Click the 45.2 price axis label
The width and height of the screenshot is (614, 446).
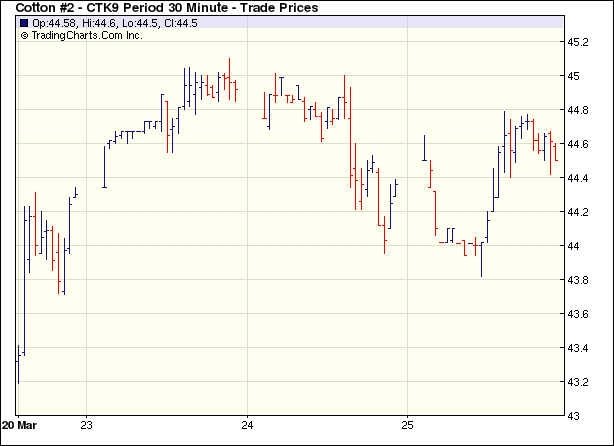579,42
